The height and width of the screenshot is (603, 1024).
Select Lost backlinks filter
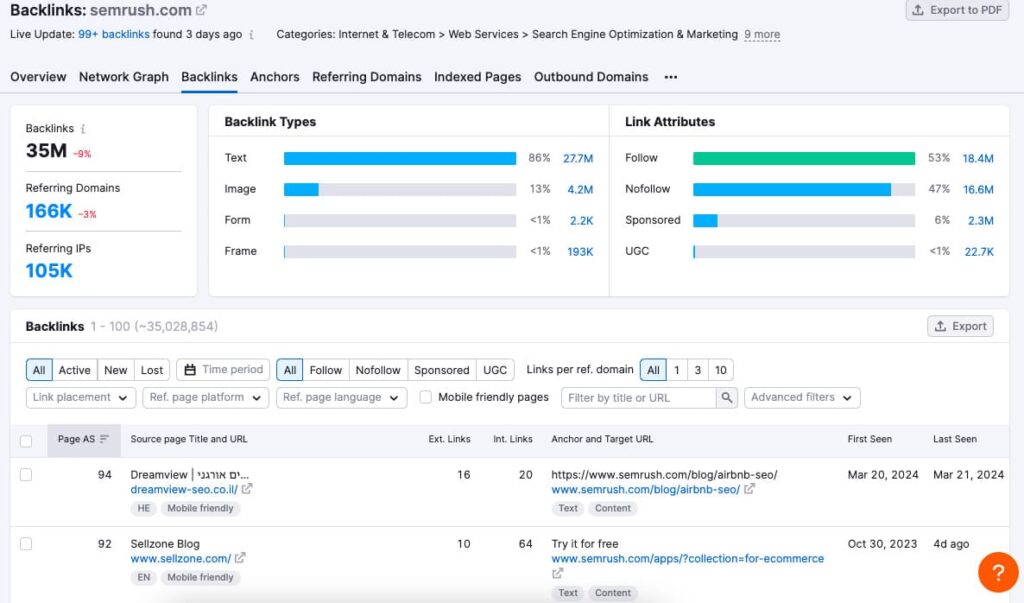coord(152,370)
